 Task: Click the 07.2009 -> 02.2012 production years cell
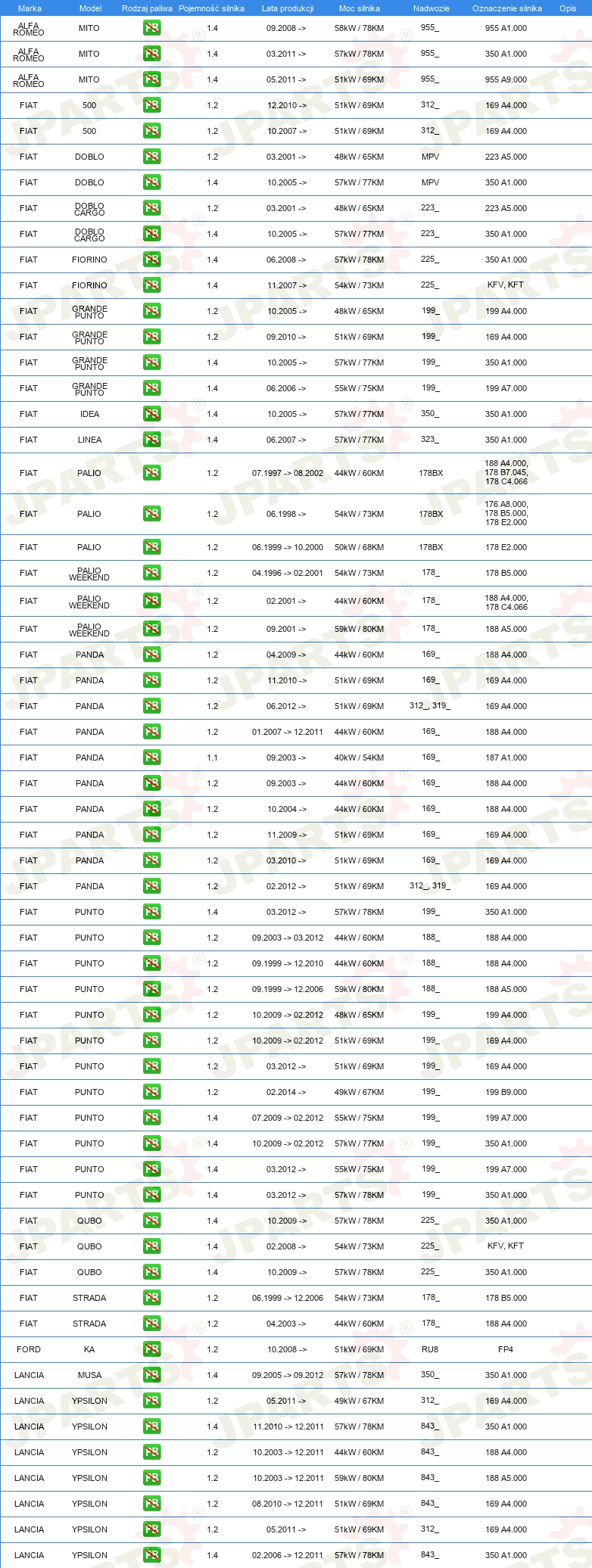click(288, 1118)
